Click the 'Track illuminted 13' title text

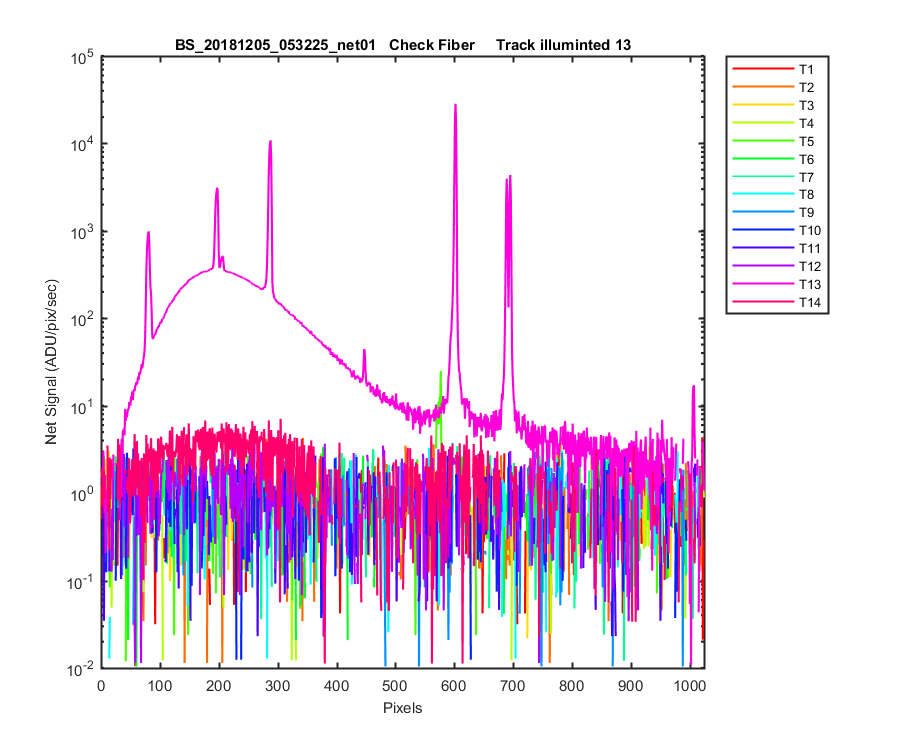tap(564, 45)
